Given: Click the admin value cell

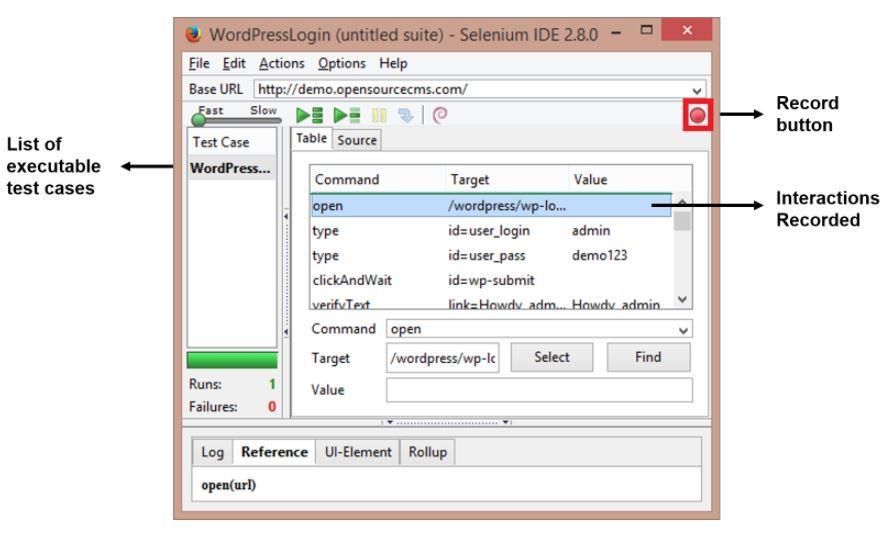Looking at the screenshot, I should click(x=591, y=231).
